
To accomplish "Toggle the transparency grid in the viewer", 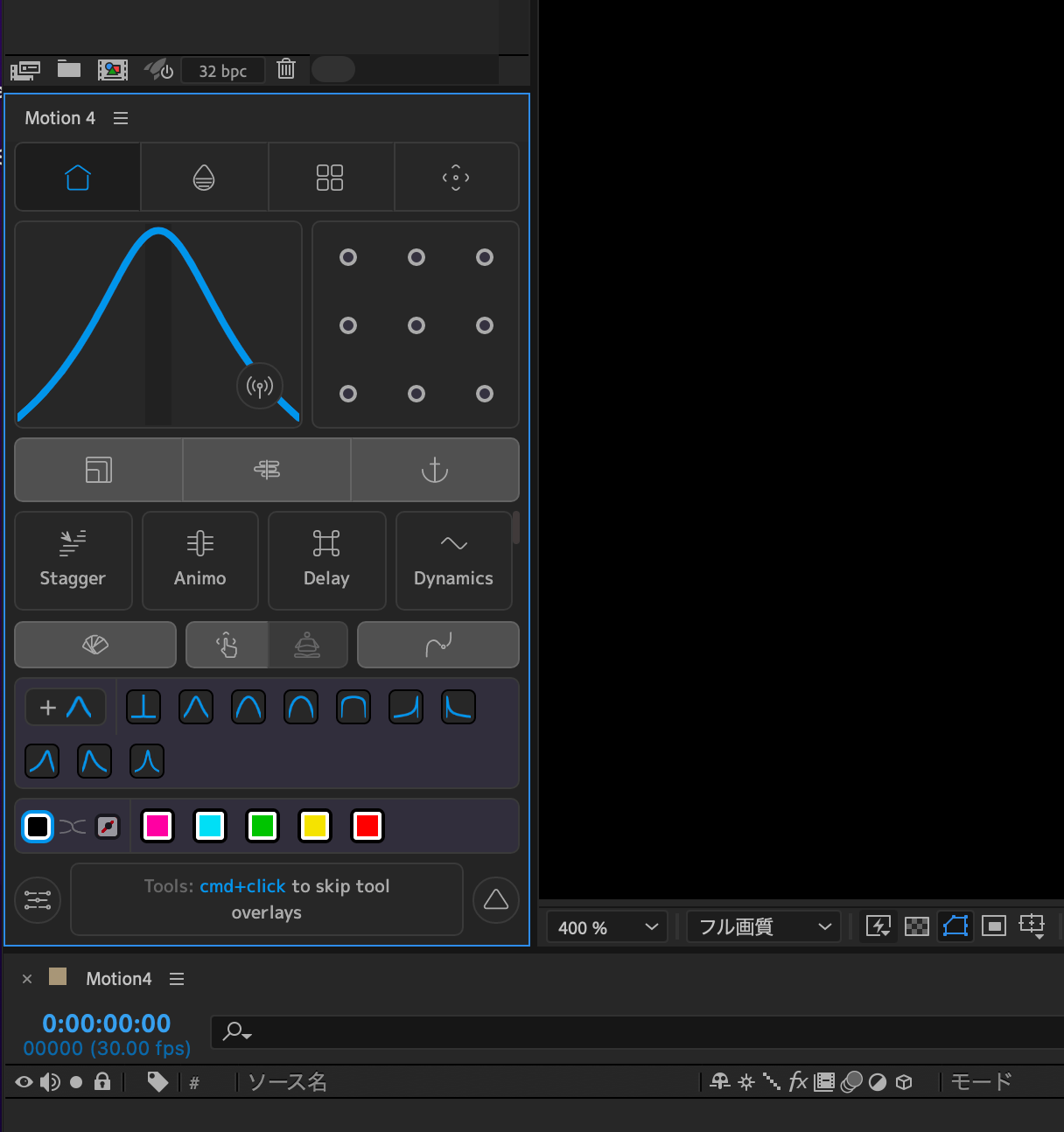I will tap(916, 926).
